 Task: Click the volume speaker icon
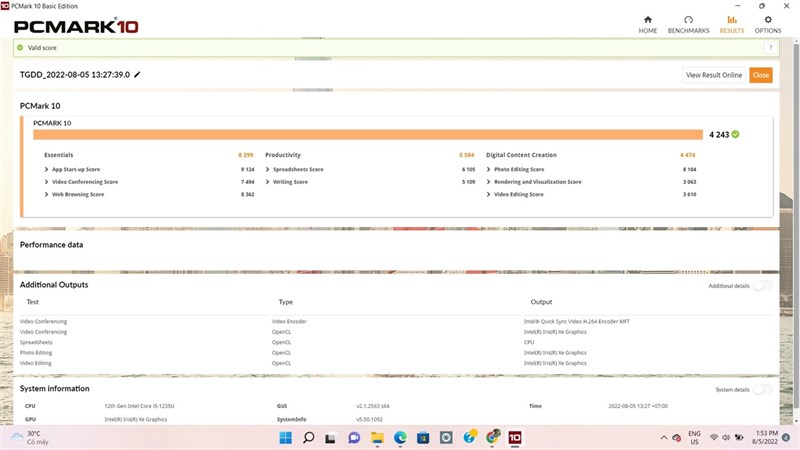[x=726, y=438]
